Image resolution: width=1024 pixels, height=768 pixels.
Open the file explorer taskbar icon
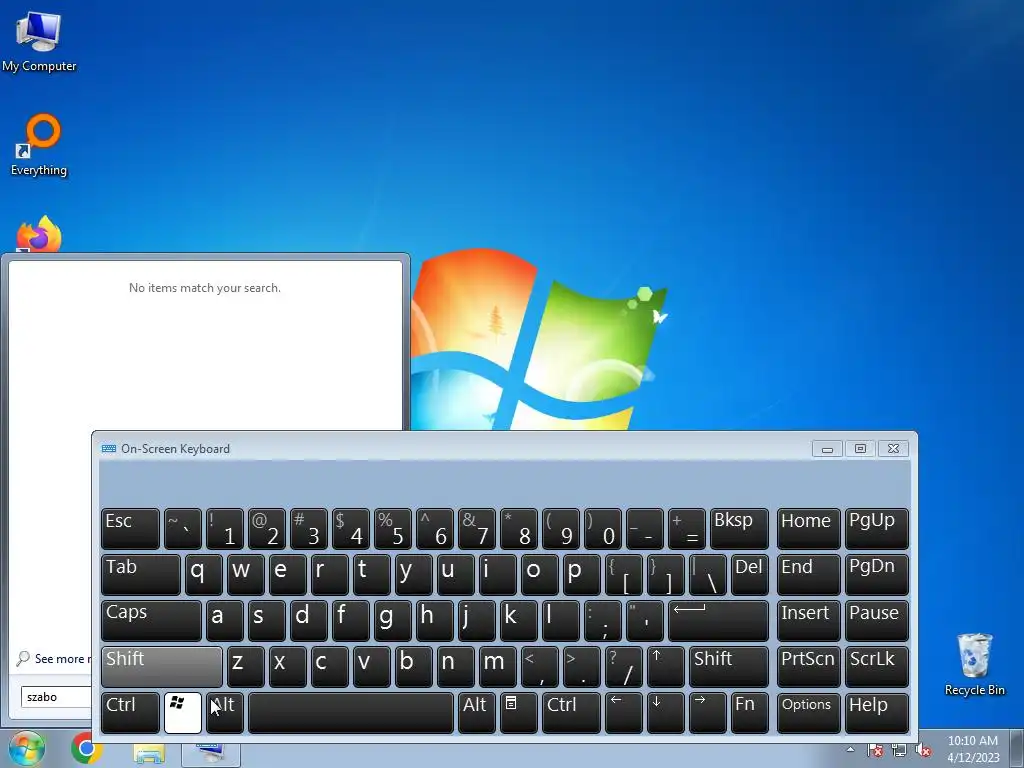click(x=149, y=755)
